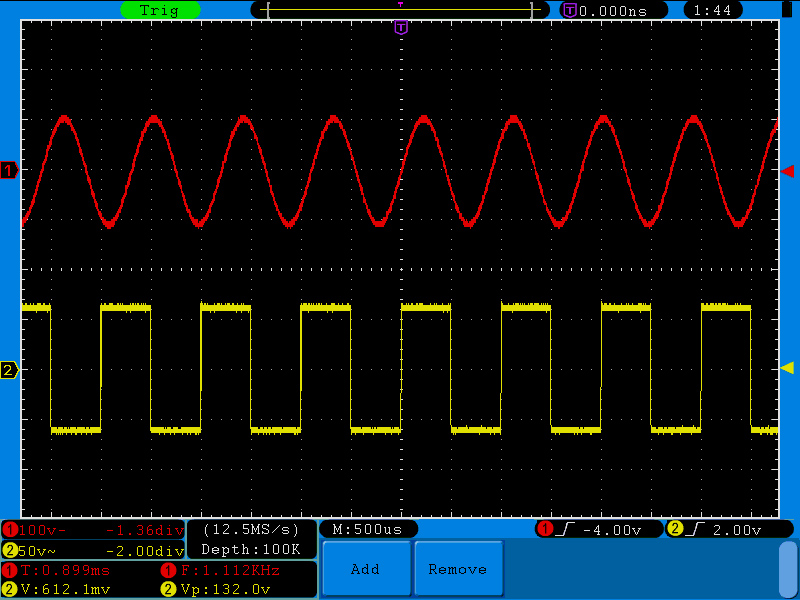Click the waveform memory position bar
Viewport: 800px width, 600px height.
[x=401, y=10]
